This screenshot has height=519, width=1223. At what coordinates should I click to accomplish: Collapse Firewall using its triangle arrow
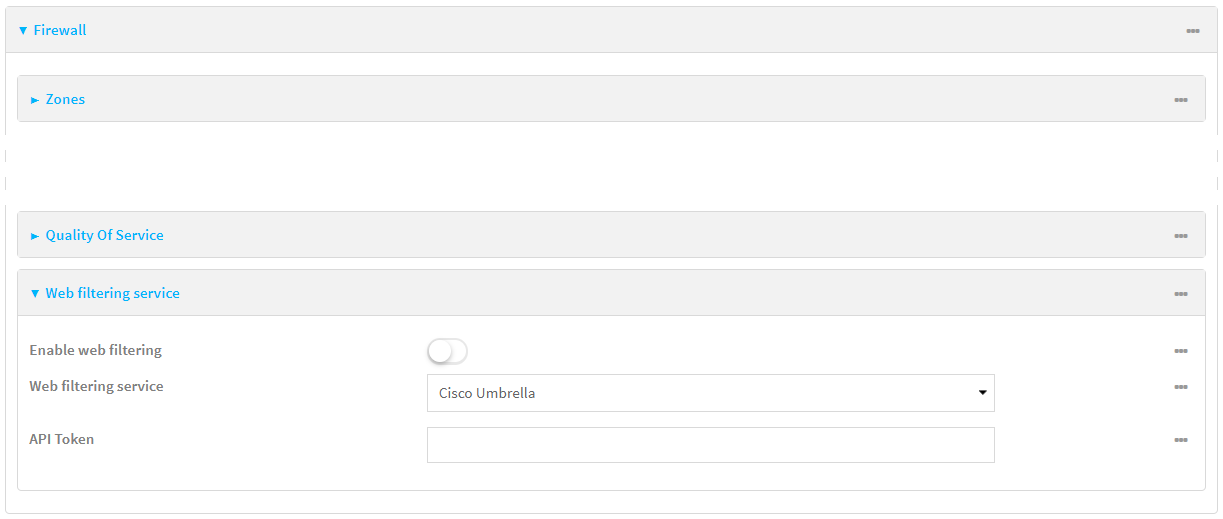pos(23,31)
